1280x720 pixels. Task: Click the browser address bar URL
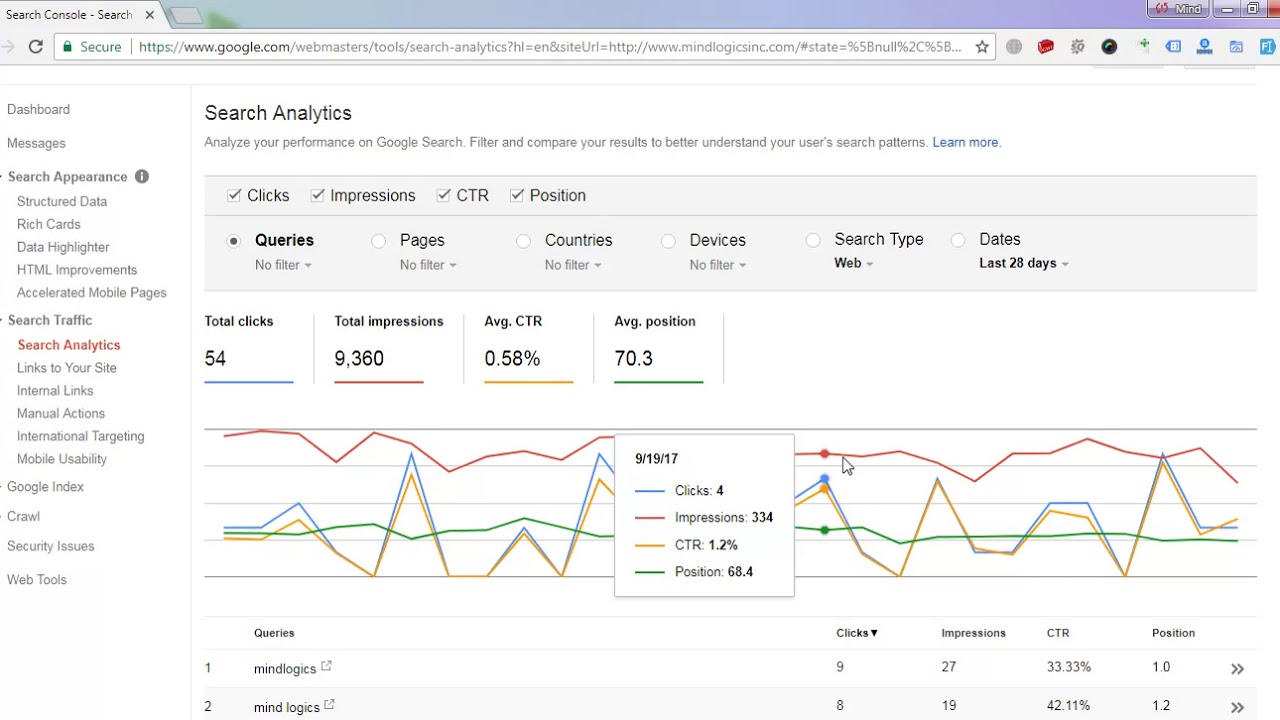(550, 47)
